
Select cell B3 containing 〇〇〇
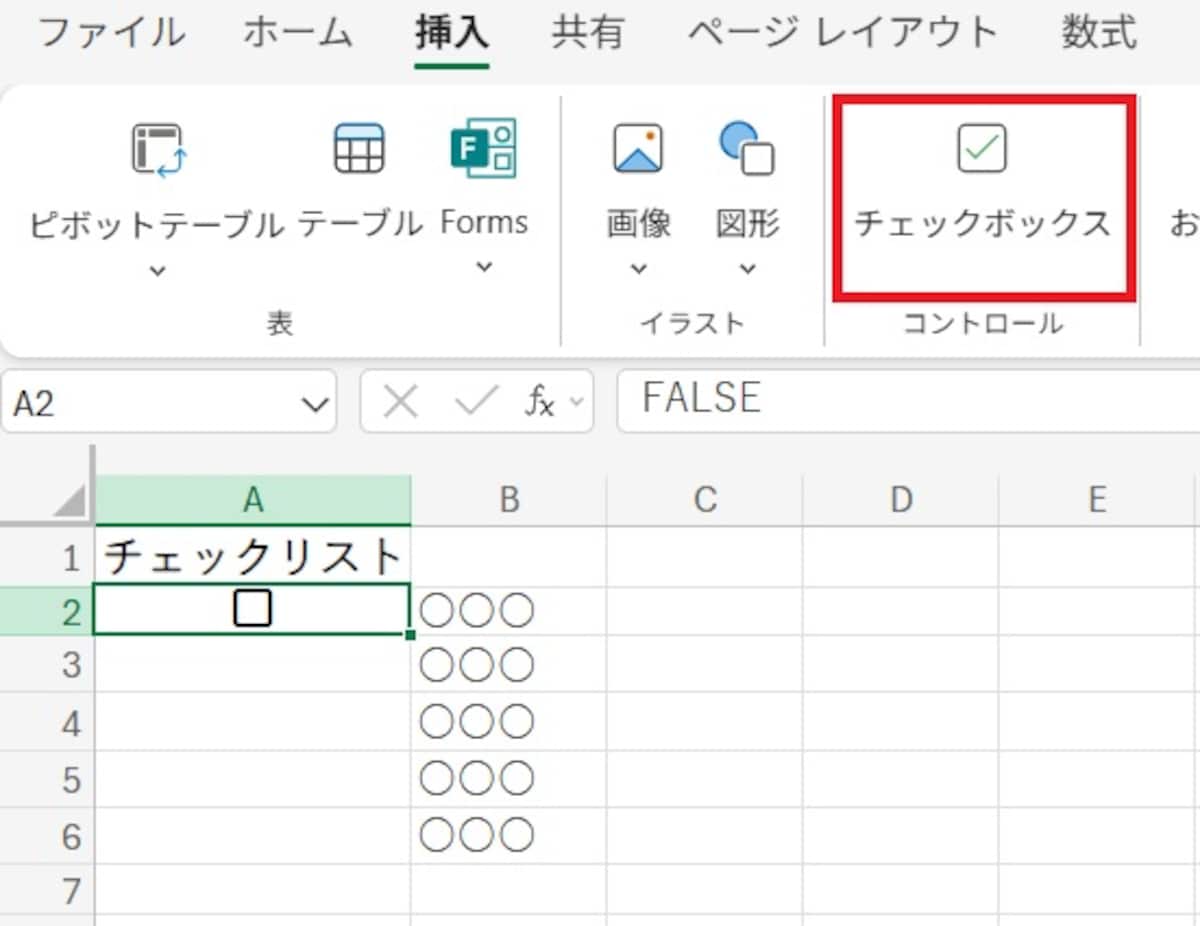coord(509,664)
